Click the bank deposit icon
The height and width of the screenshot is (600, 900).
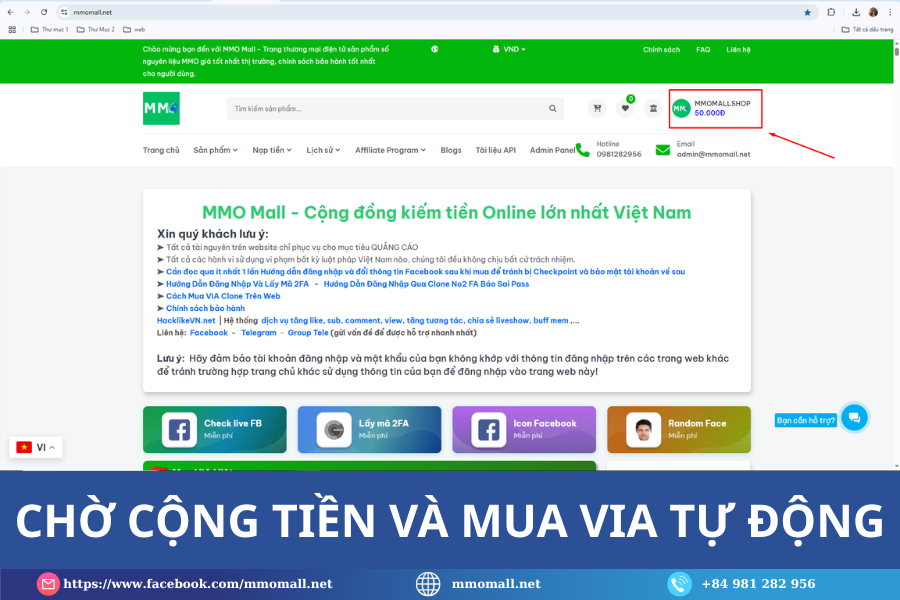tap(653, 108)
